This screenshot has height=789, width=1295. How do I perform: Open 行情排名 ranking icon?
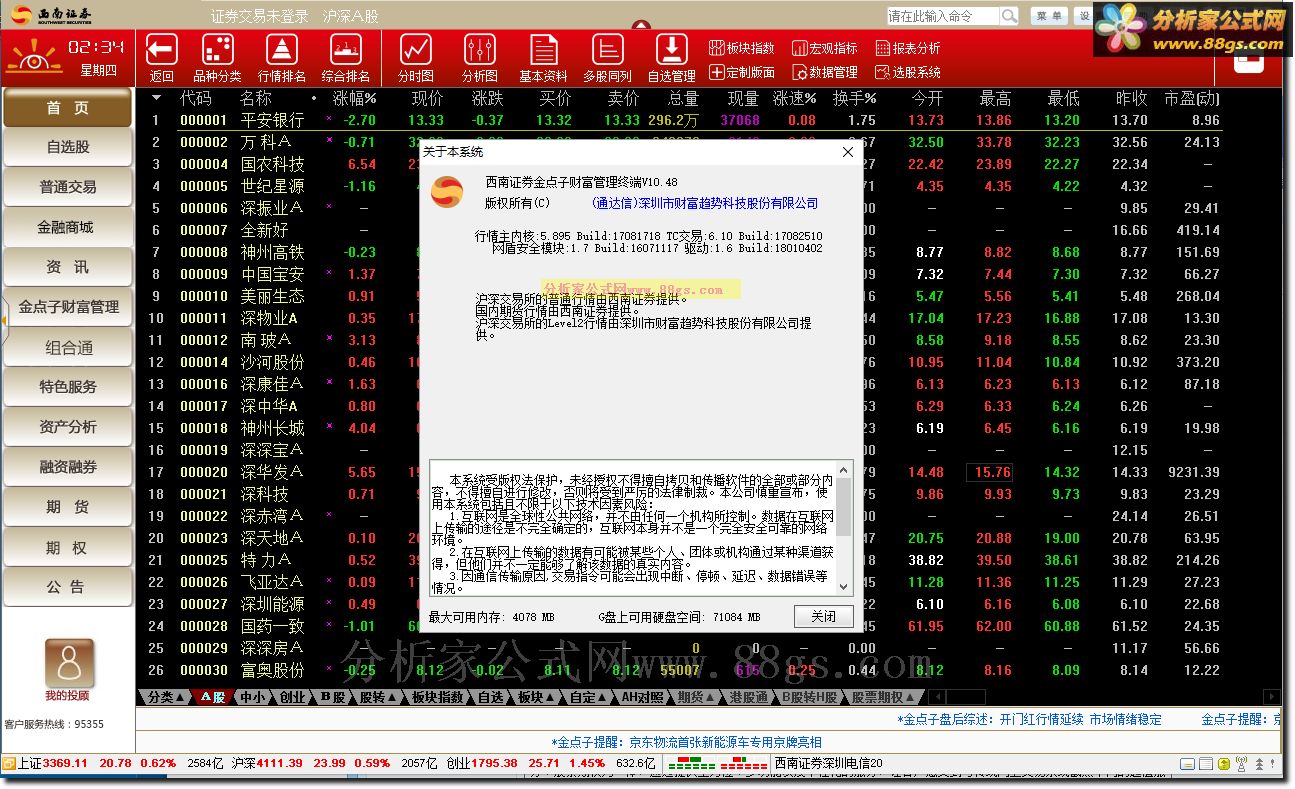[282, 50]
